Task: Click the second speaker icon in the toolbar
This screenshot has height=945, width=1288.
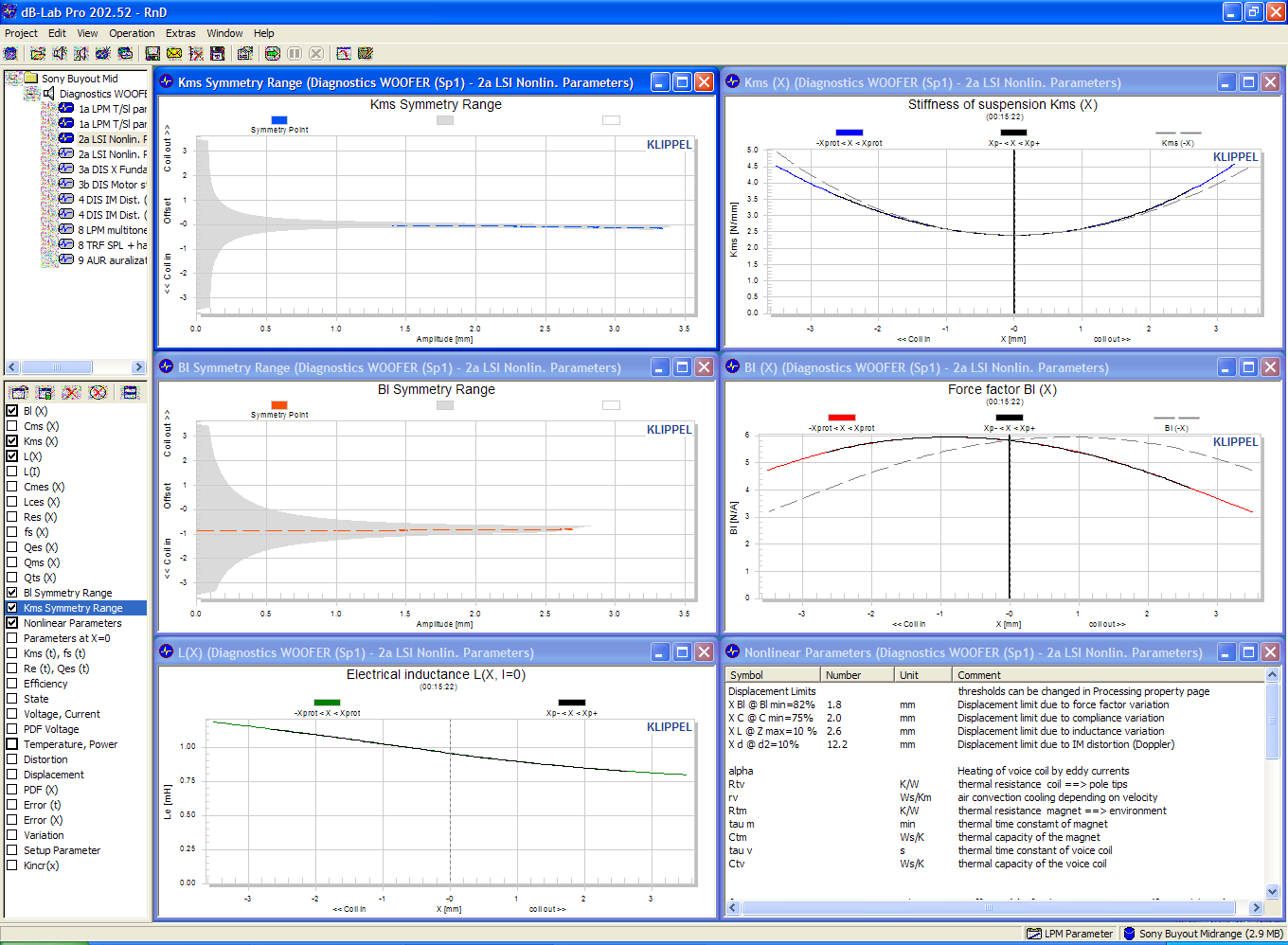Action: 80,53
